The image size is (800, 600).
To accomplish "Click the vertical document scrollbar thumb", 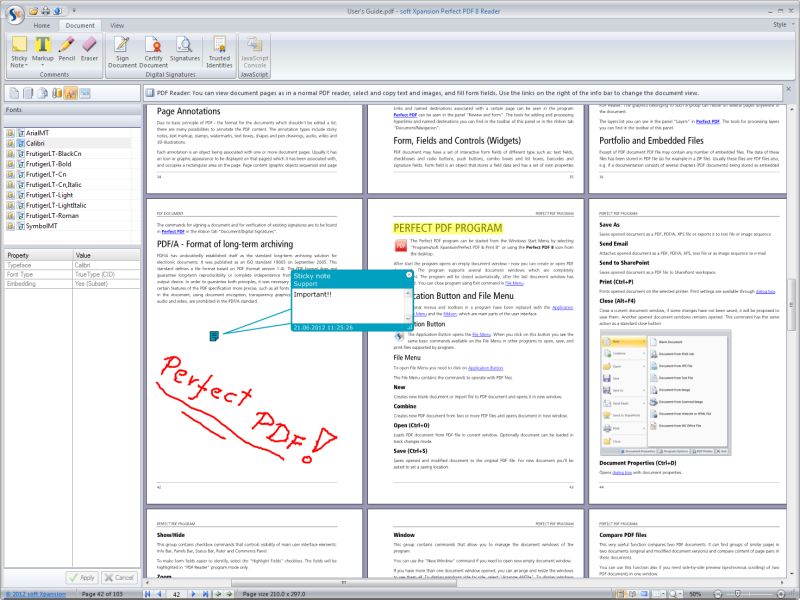I will pos(792,305).
